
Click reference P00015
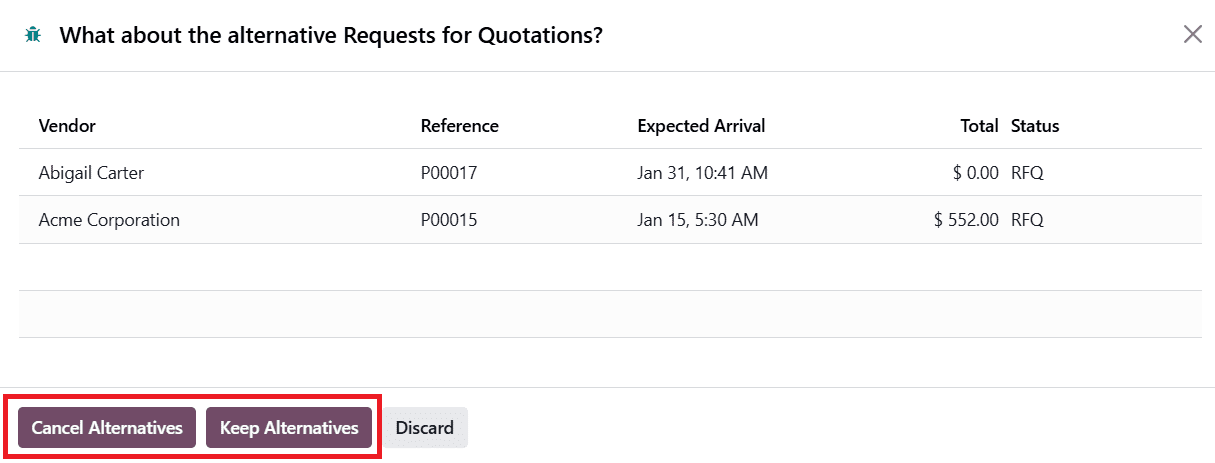[449, 220]
